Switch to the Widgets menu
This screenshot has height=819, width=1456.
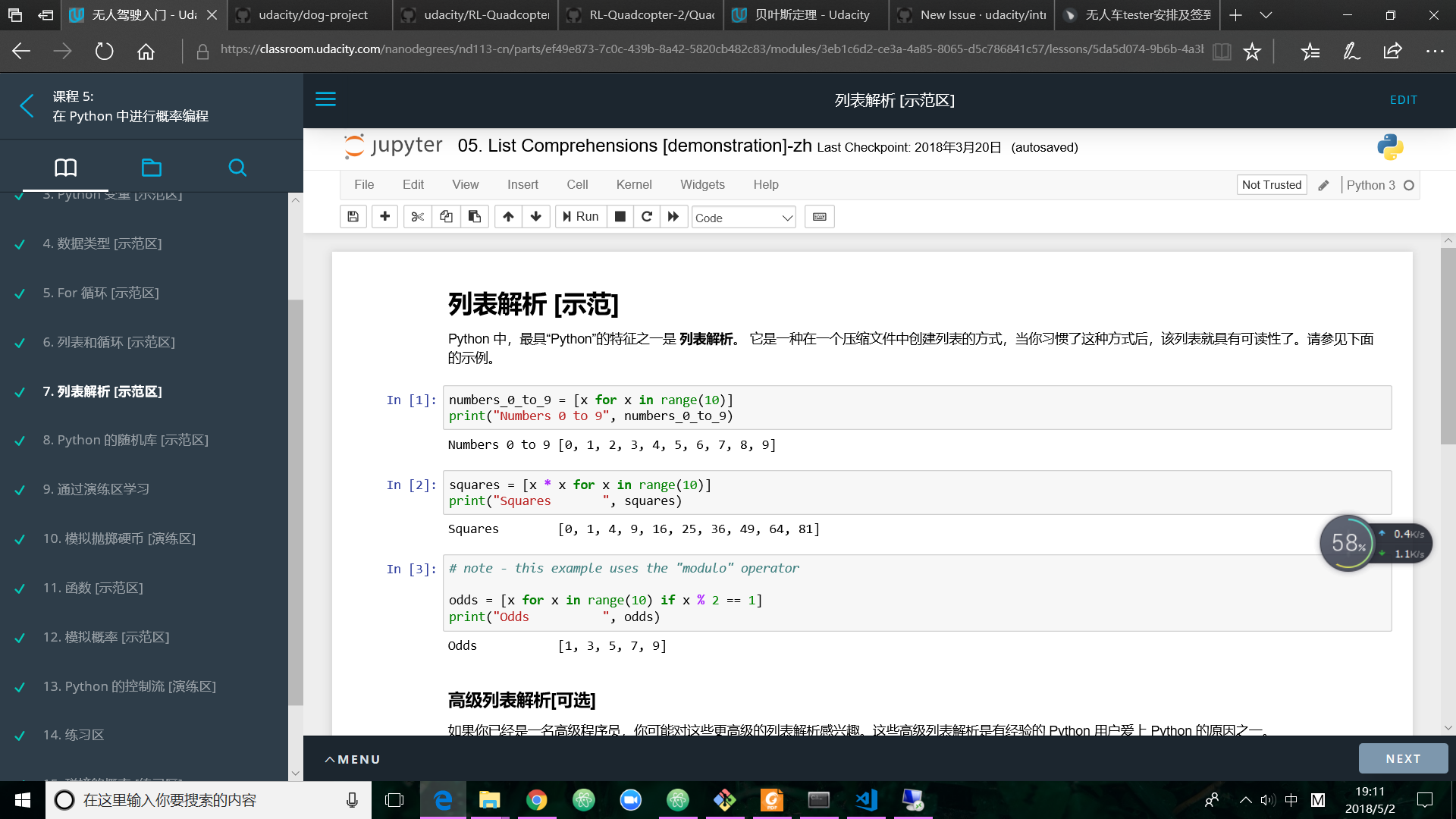702,184
